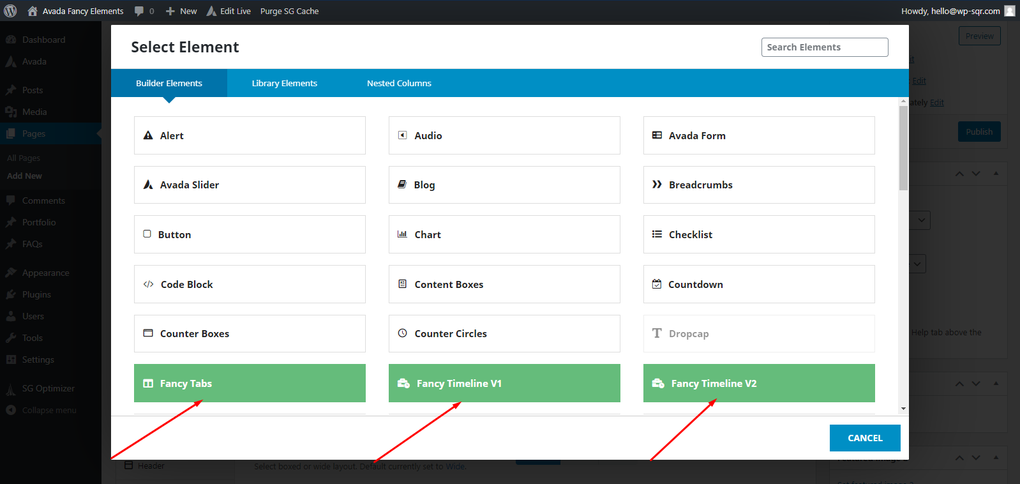Open the New menu in admin bar
Screen dimensions: 1020x484
pyautogui.click(x=181, y=10)
